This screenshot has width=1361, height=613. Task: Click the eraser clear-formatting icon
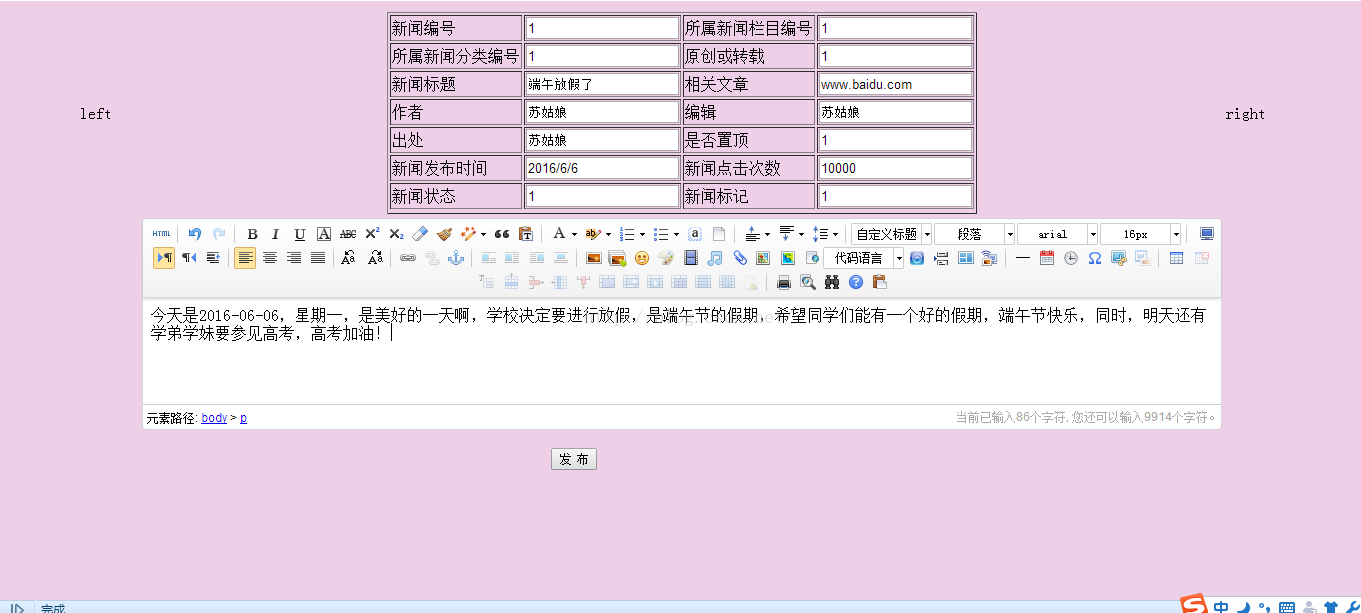420,234
